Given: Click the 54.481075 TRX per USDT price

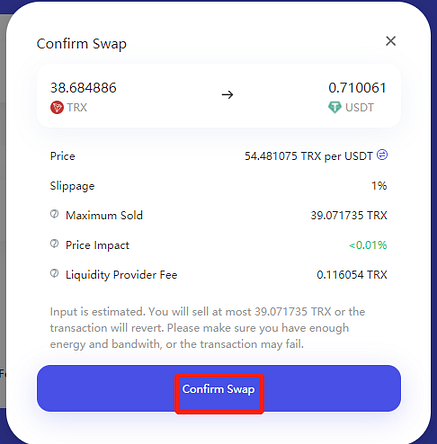Looking at the screenshot, I should pos(309,156).
